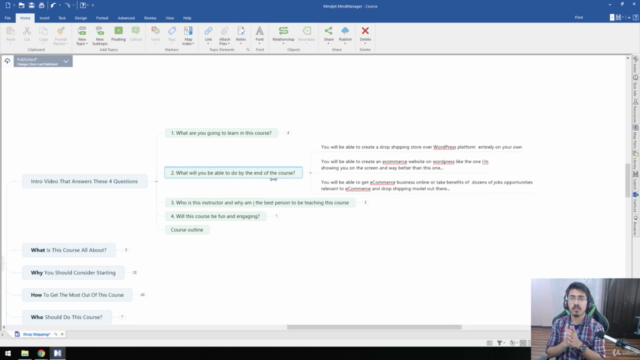Publish the map online

(345, 35)
